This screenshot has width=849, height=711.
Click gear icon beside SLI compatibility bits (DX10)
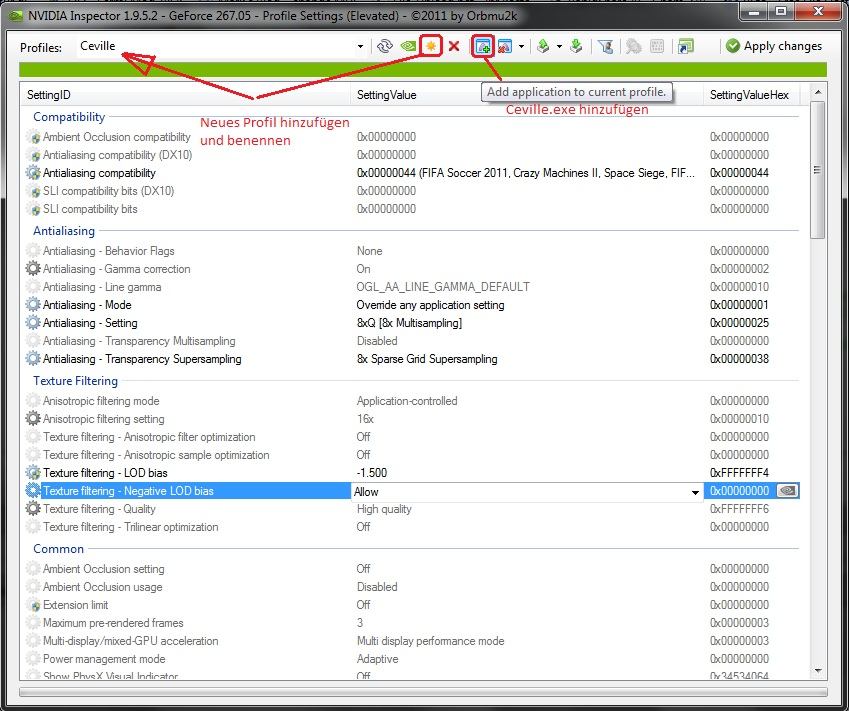click(33, 191)
